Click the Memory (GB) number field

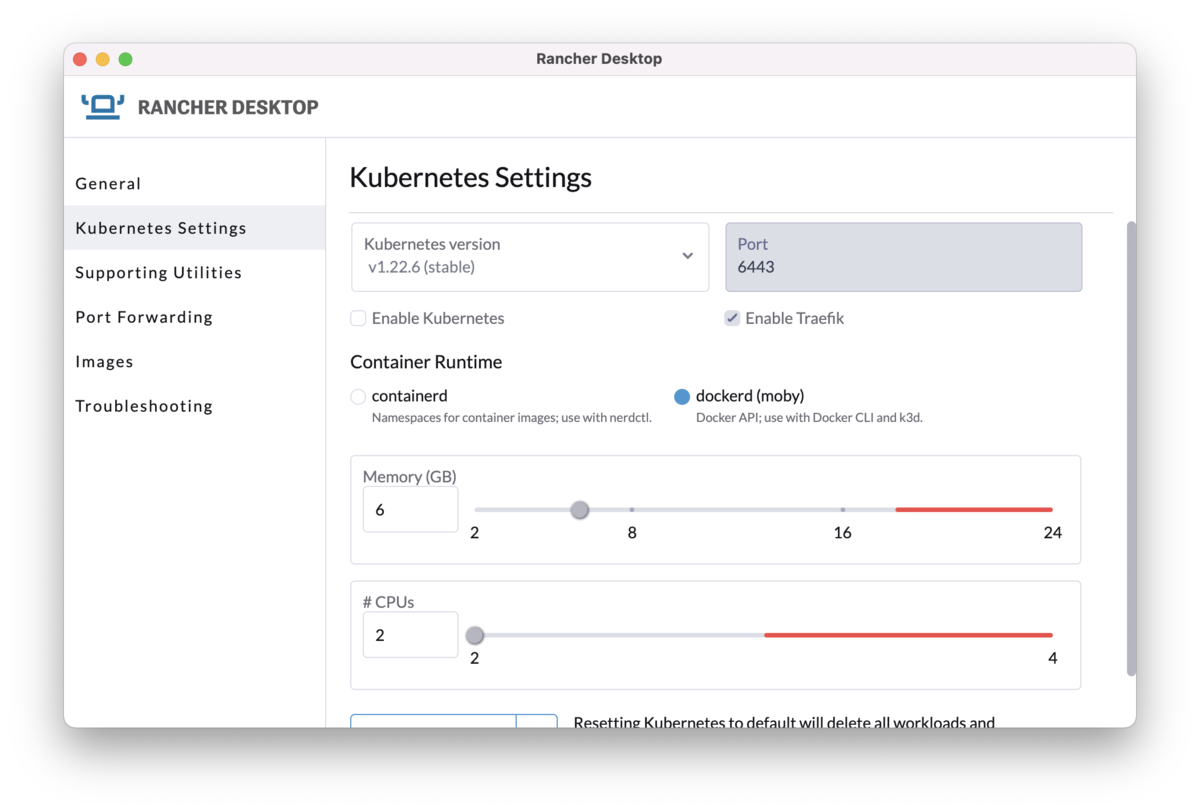tap(411, 510)
